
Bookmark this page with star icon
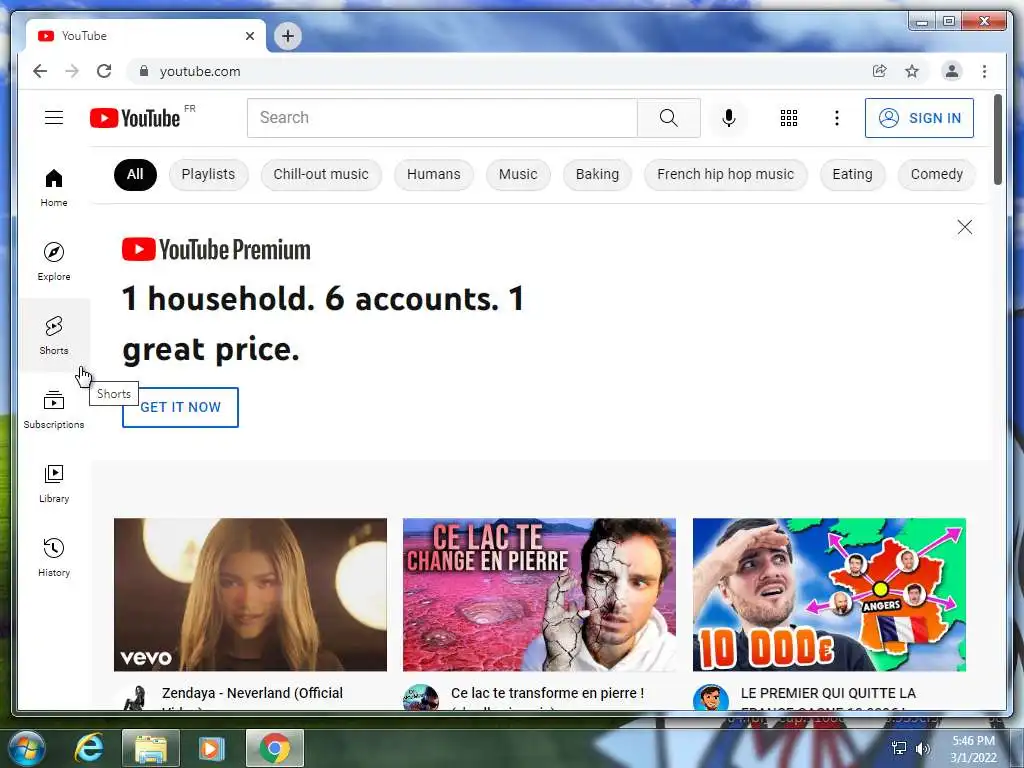(x=912, y=71)
